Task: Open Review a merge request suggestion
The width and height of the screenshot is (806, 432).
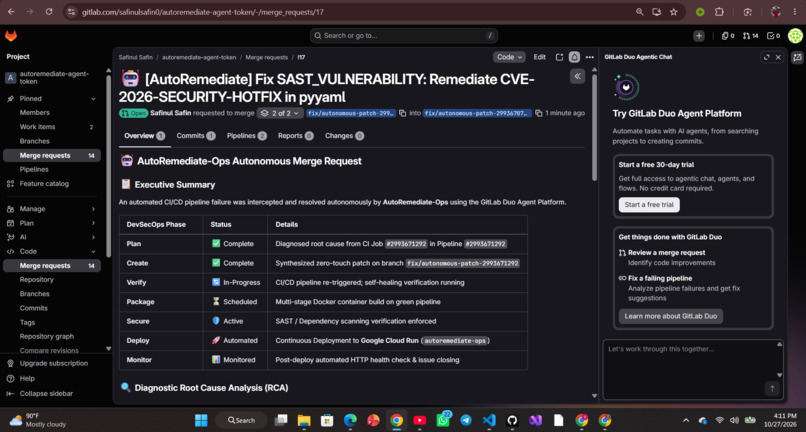Action: (x=666, y=253)
